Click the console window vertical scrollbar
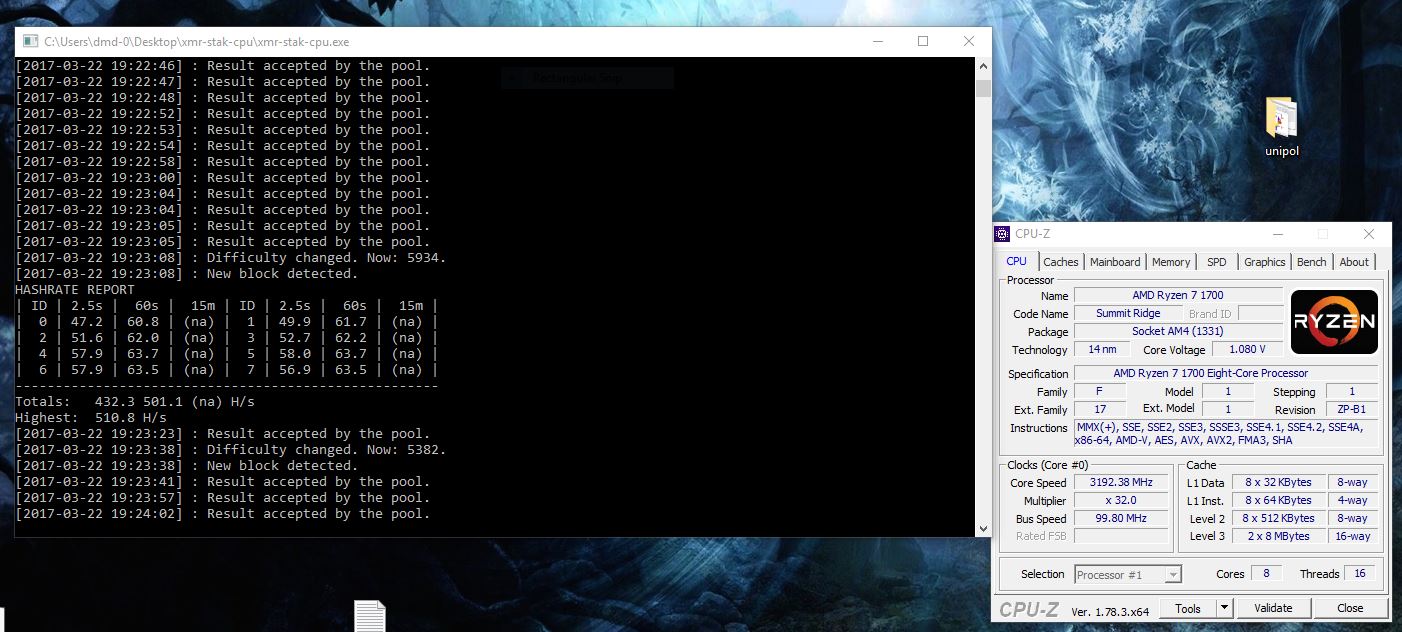Image resolution: width=1402 pixels, height=632 pixels. [983, 296]
